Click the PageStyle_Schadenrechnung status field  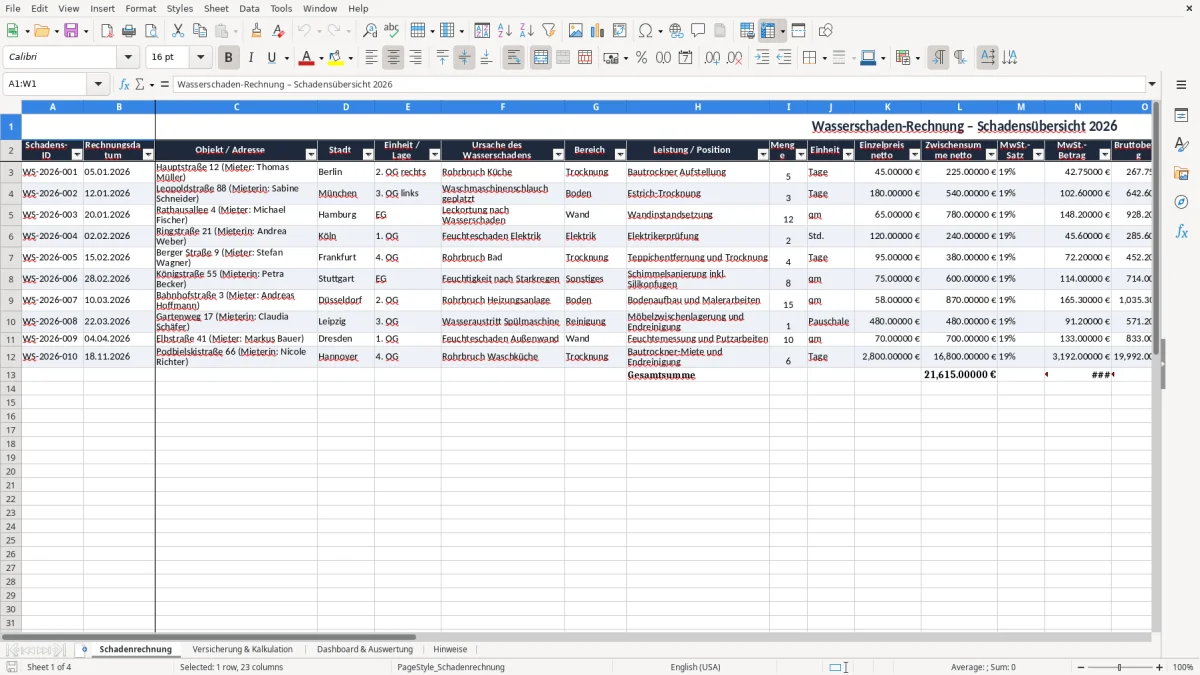tap(450, 667)
